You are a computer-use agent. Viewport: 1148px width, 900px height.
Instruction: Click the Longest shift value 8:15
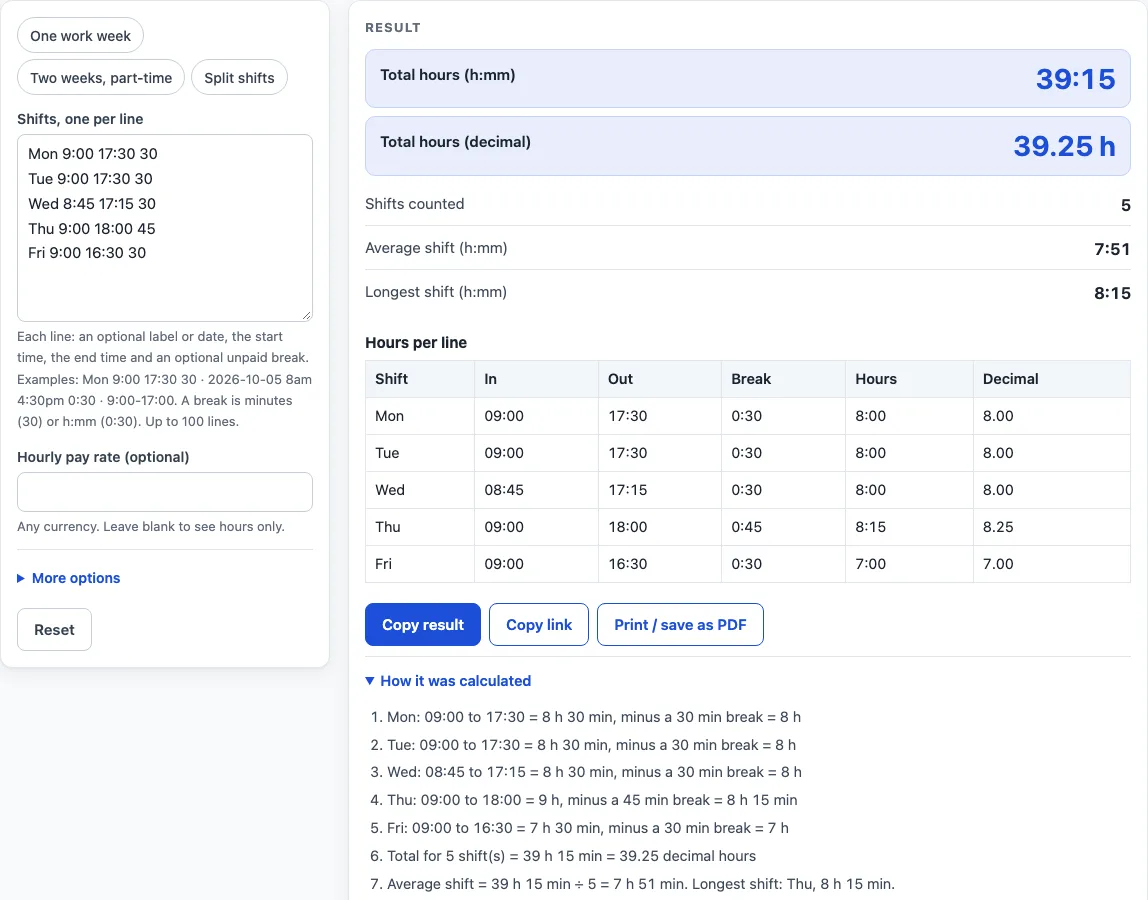point(1112,293)
